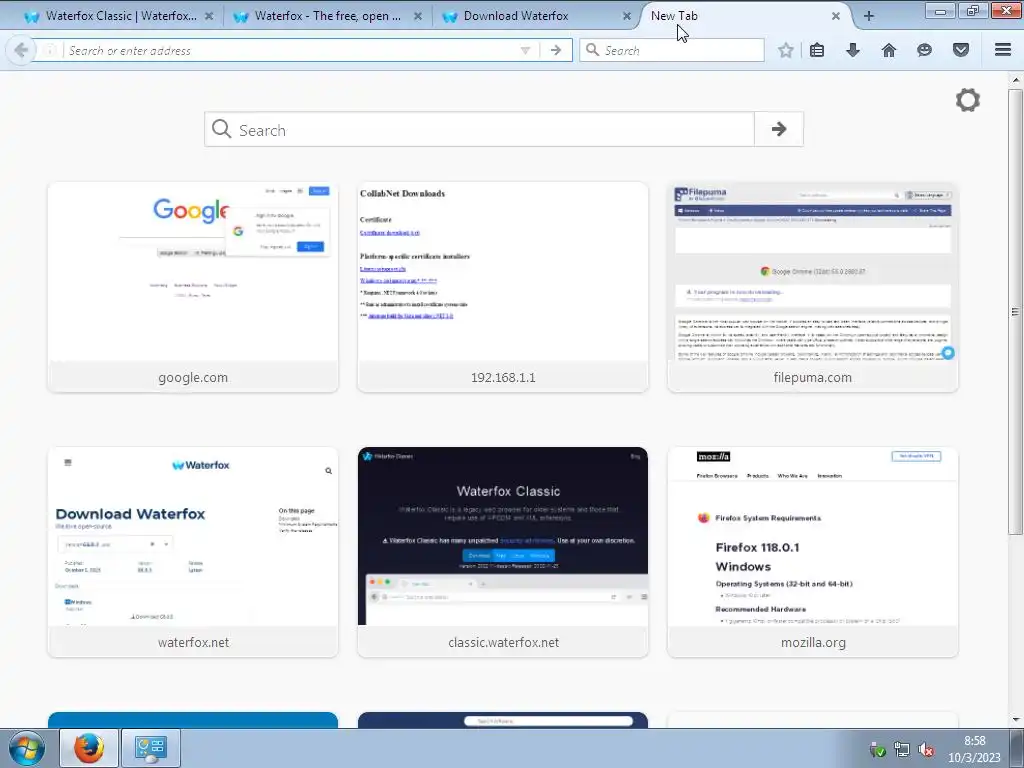
Task: Open the filepuma.com tile
Action: [812, 287]
